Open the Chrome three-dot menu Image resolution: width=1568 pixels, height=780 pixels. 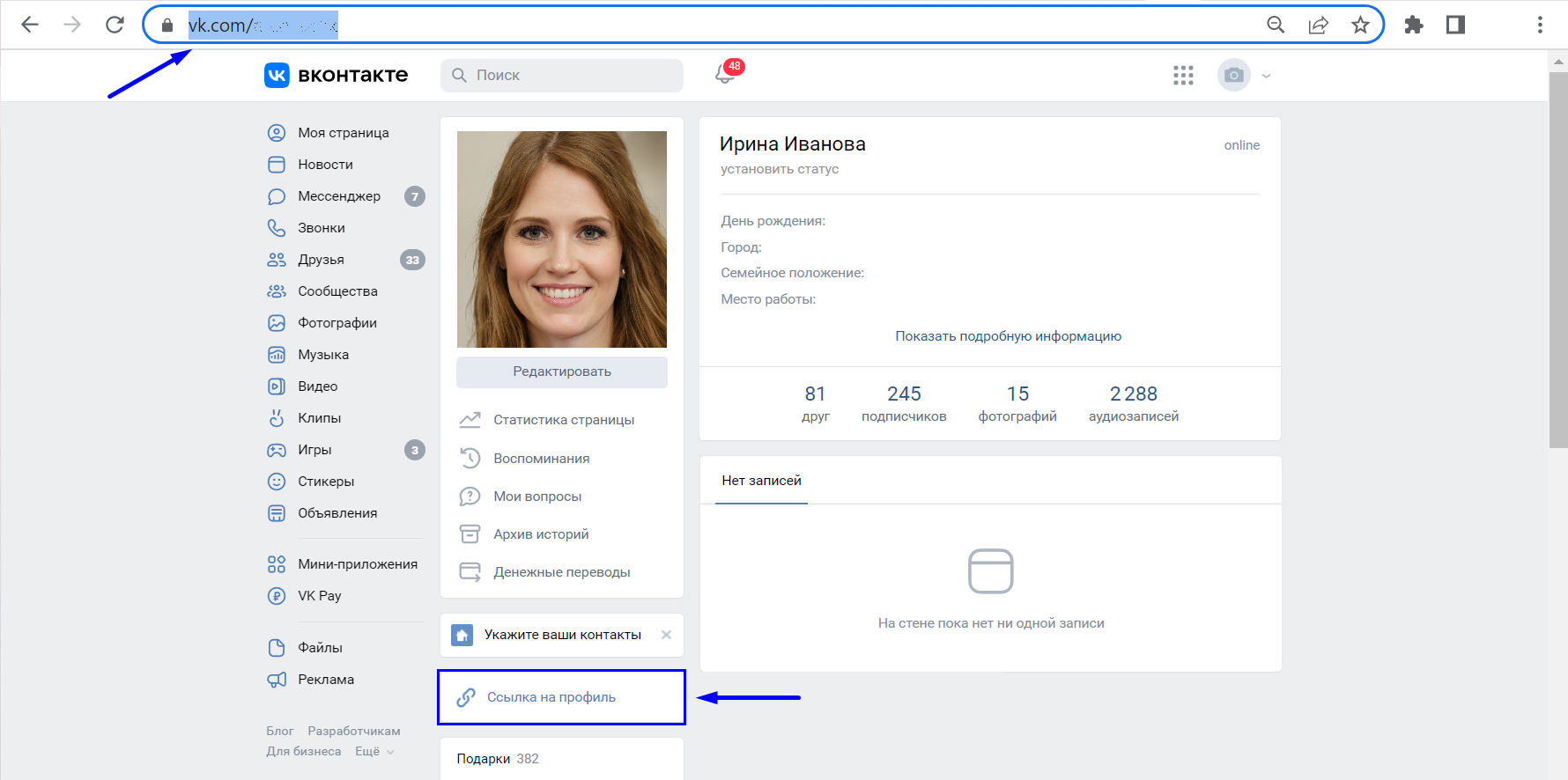pyautogui.click(x=1540, y=25)
